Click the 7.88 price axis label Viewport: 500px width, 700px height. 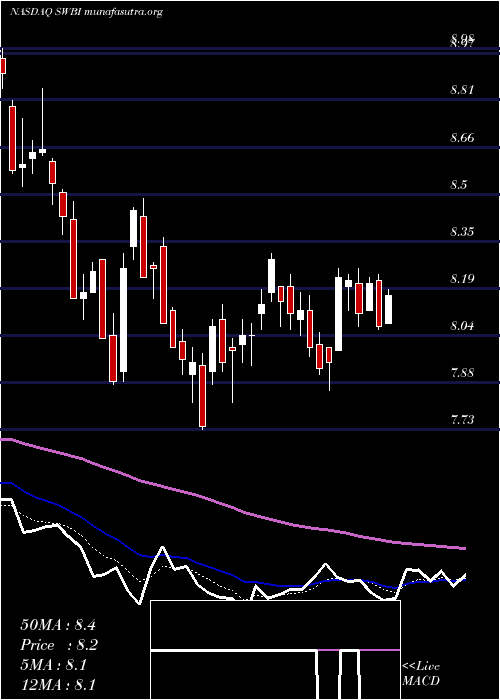pos(462,373)
